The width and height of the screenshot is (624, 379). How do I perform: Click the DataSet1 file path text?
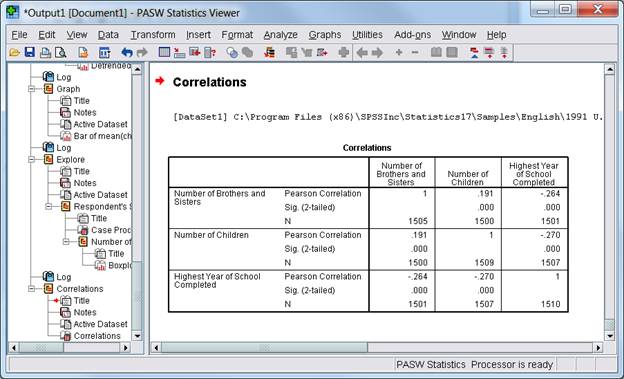[388, 117]
